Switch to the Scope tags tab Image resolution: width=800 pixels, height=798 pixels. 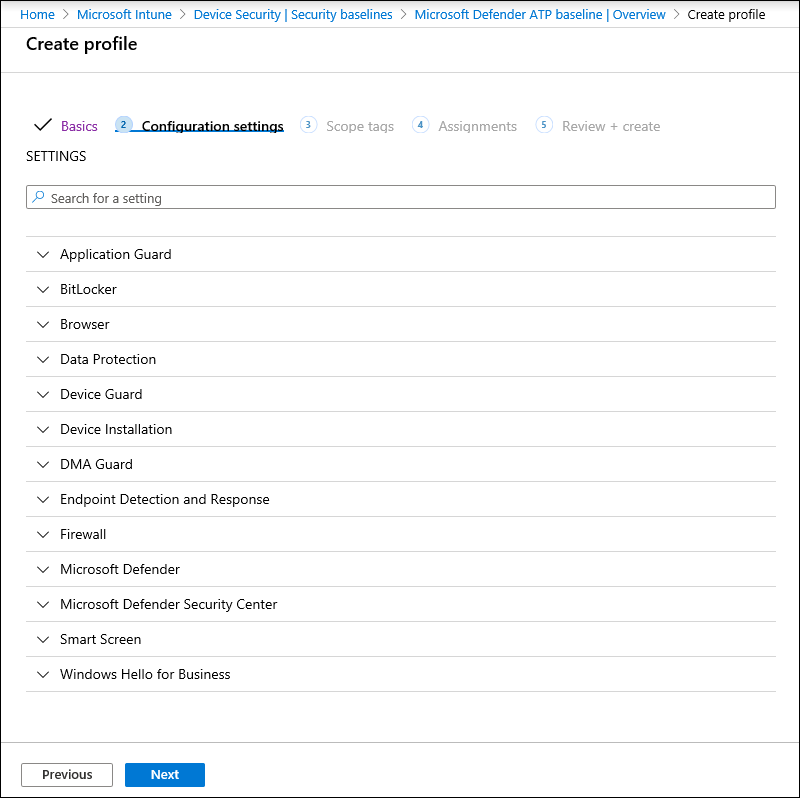[360, 127]
